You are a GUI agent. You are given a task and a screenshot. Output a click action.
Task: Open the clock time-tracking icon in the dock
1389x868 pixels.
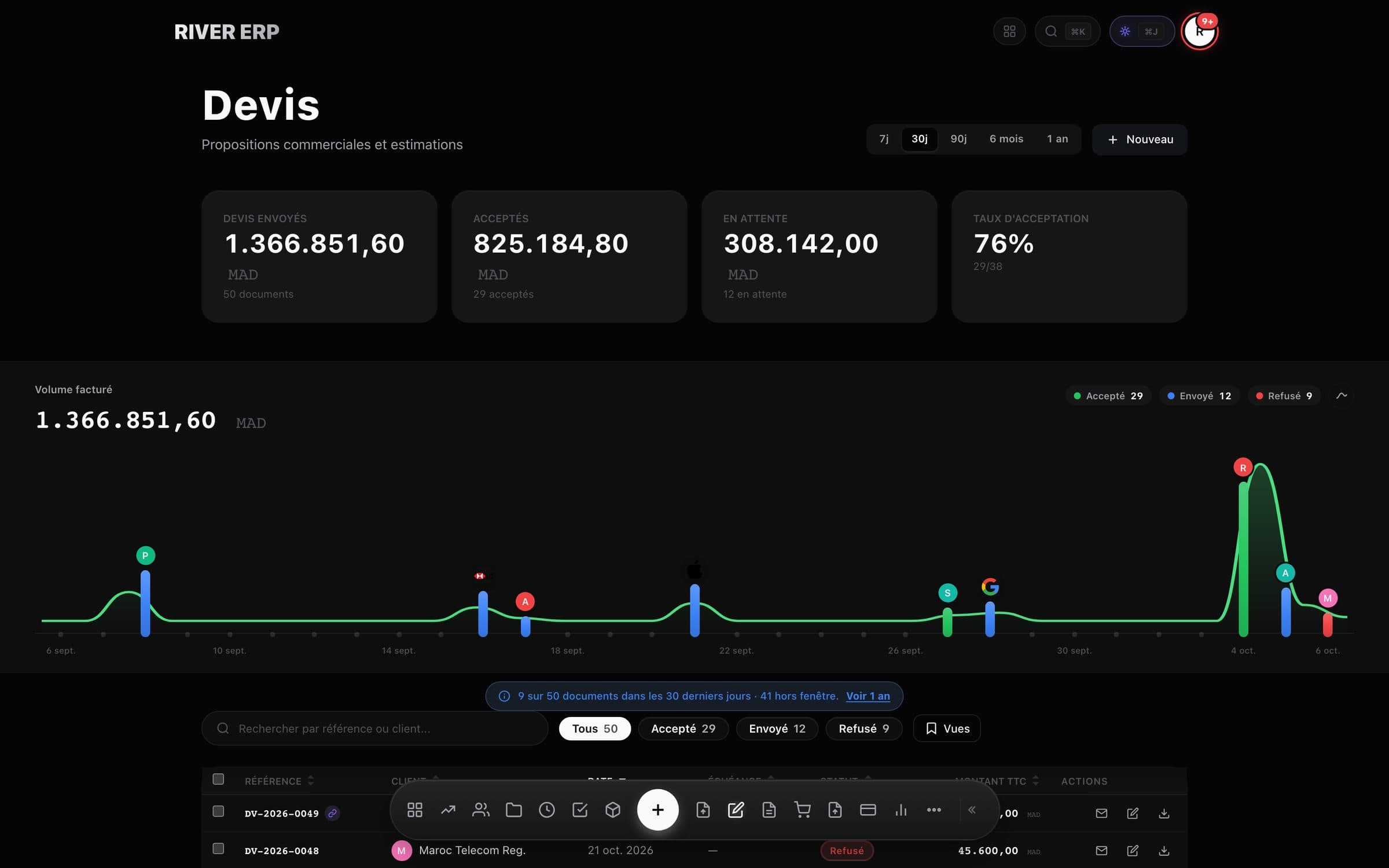pyautogui.click(x=547, y=810)
